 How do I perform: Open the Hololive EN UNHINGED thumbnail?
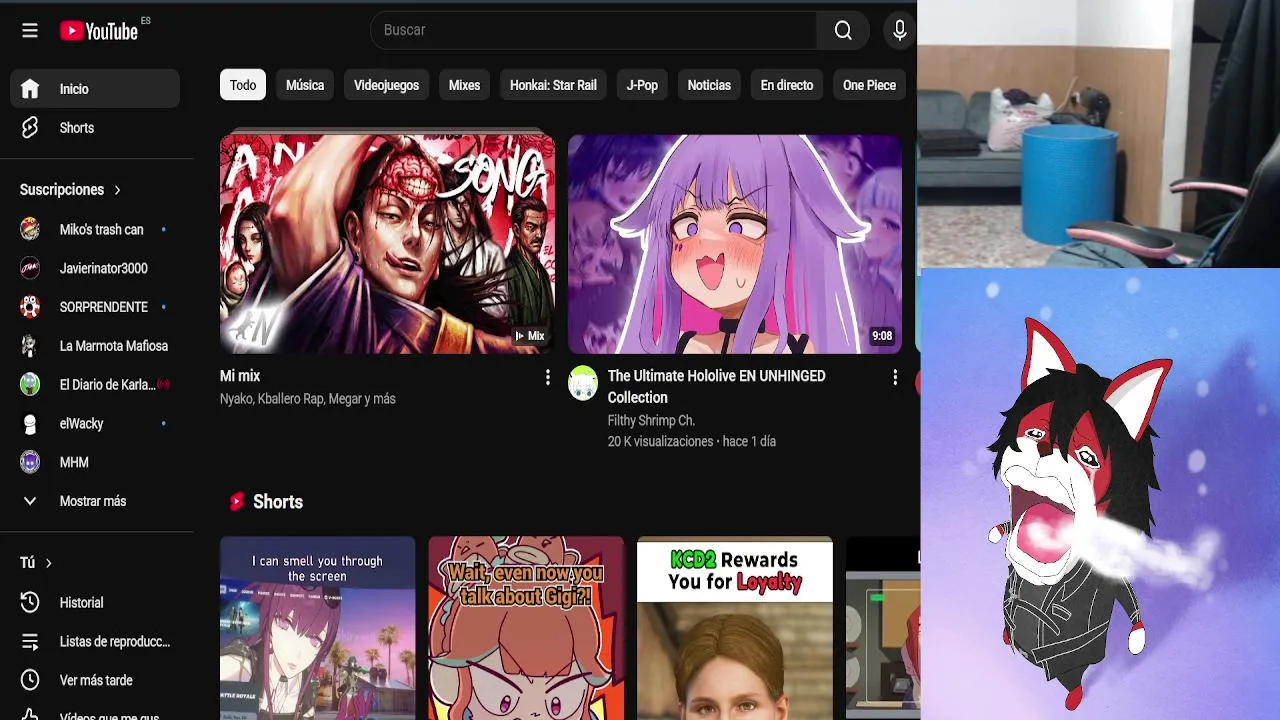735,244
